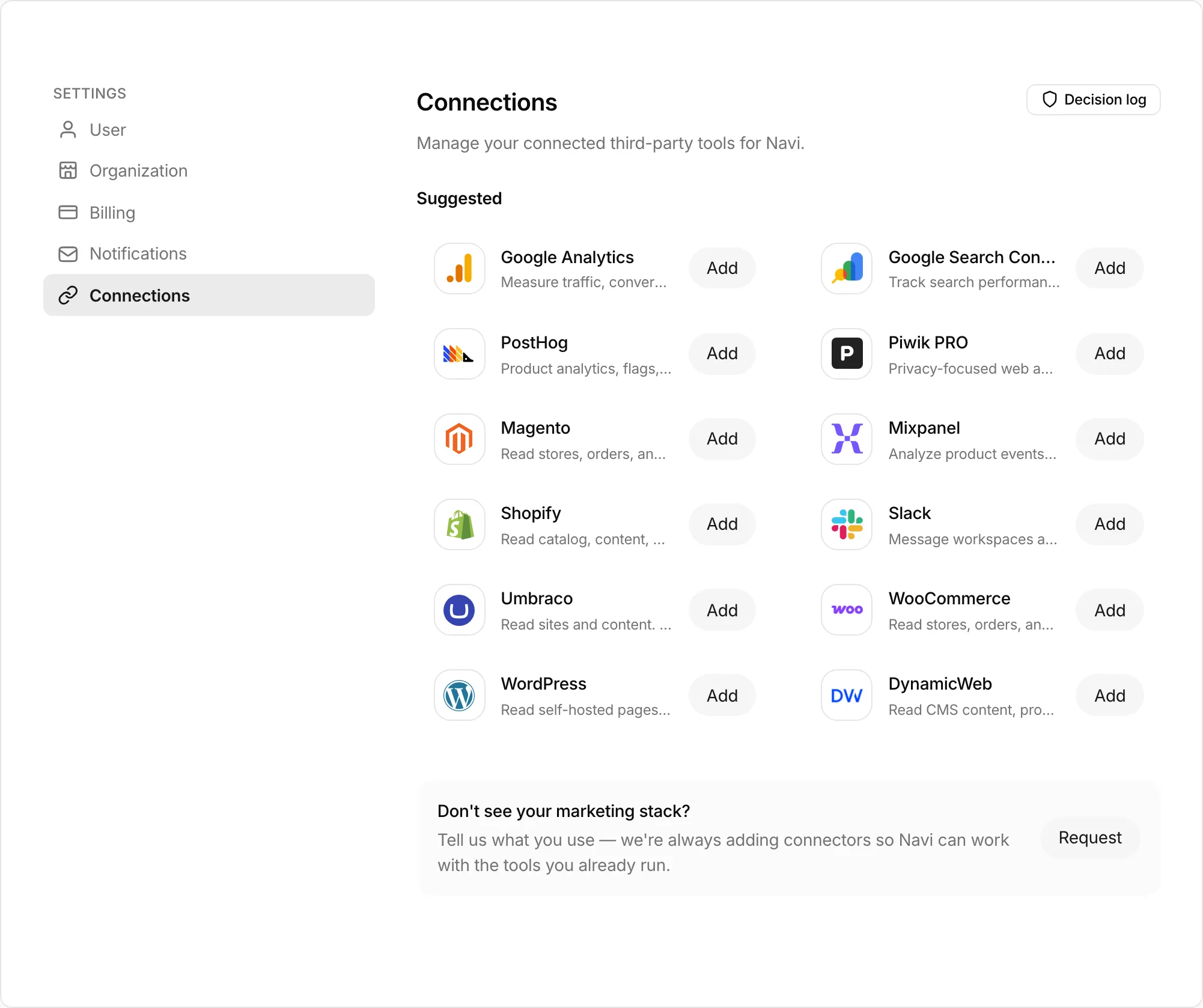Screen dimensions: 1203x1008
Task: Click the 'Read catalog, content, ...' description
Action: click(x=583, y=539)
